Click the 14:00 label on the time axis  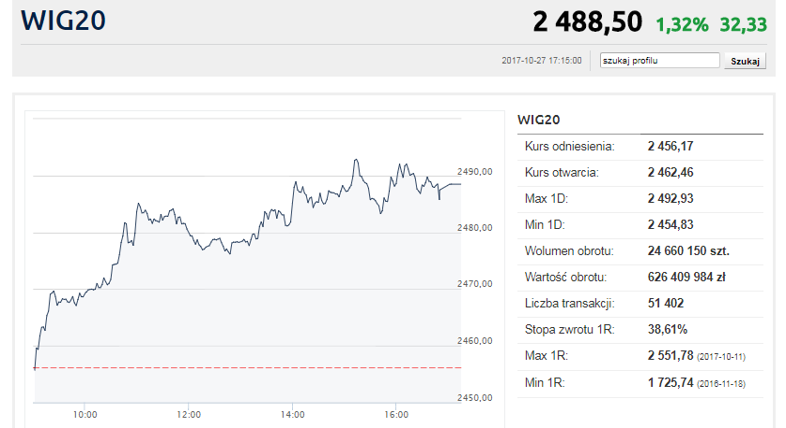click(x=292, y=413)
